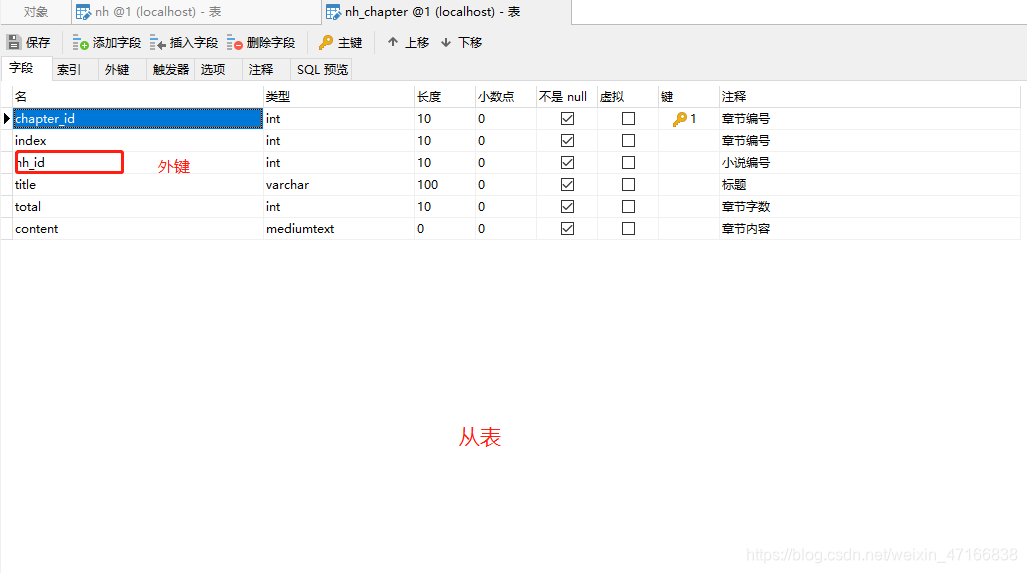This screenshot has height=573, width=1027.
Task: Click the Add Field (添加字段) label
Action: pos(117,43)
